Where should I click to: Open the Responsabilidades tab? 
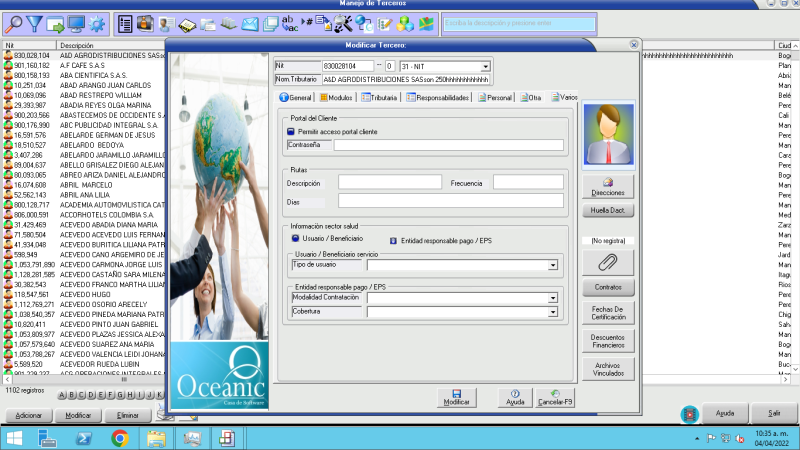pos(438,97)
